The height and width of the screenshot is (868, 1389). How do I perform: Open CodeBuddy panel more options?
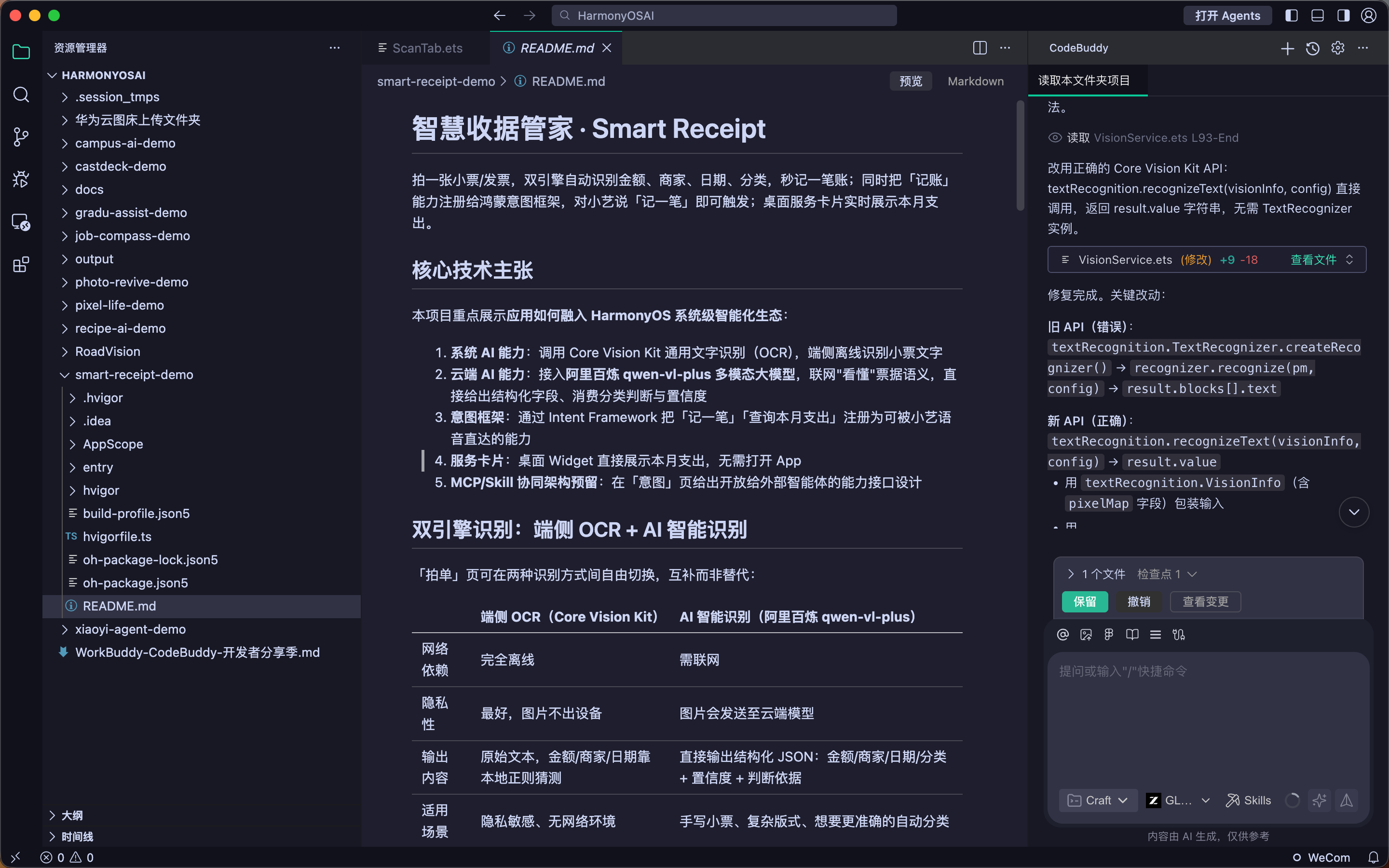[x=1363, y=48]
